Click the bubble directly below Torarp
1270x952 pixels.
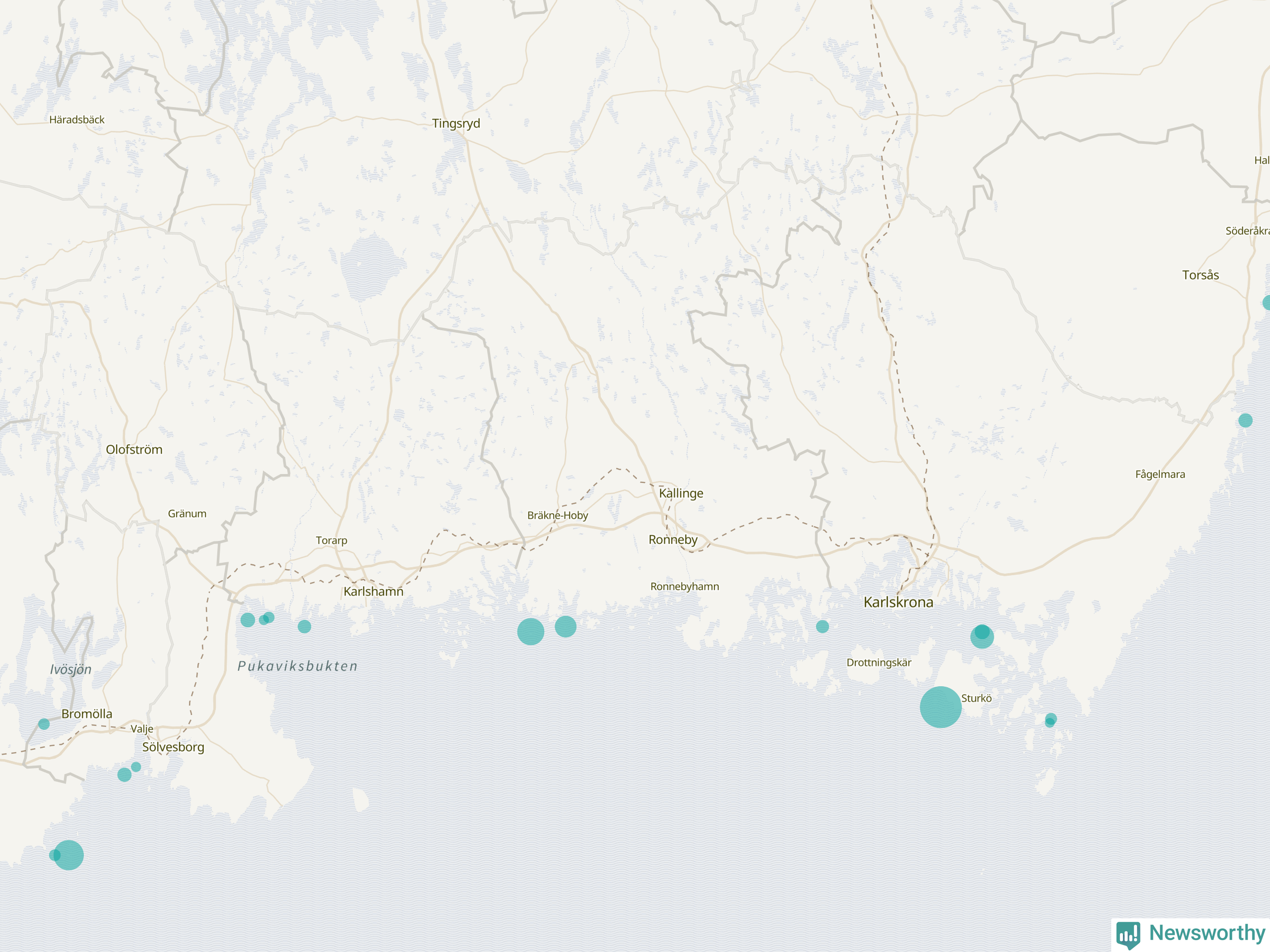[304, 627]
